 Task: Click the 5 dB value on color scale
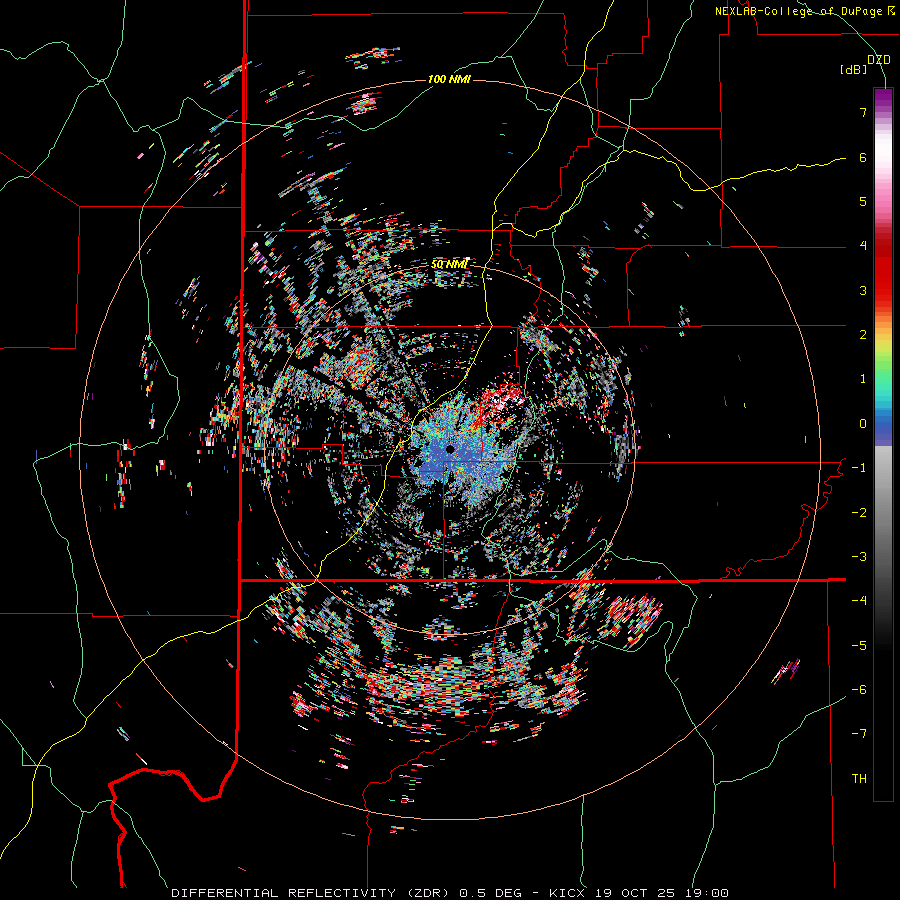(x=863, y=201)
